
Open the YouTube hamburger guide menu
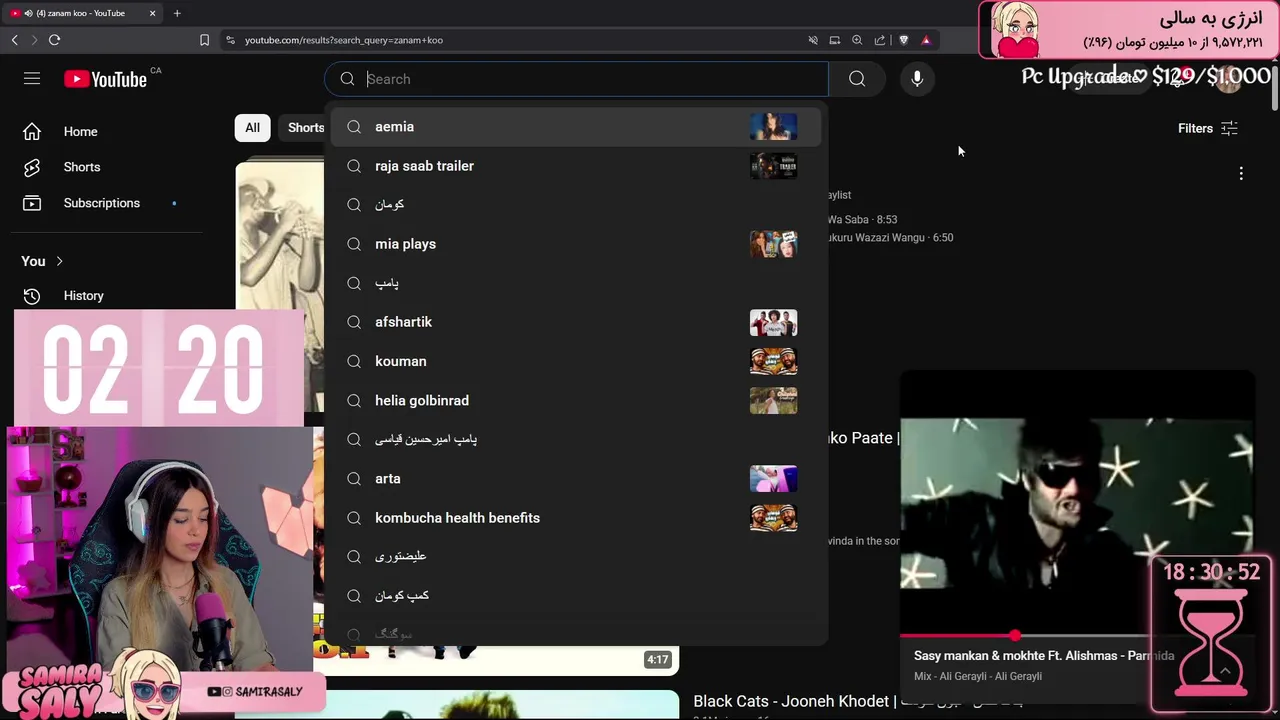pos(32,78)
